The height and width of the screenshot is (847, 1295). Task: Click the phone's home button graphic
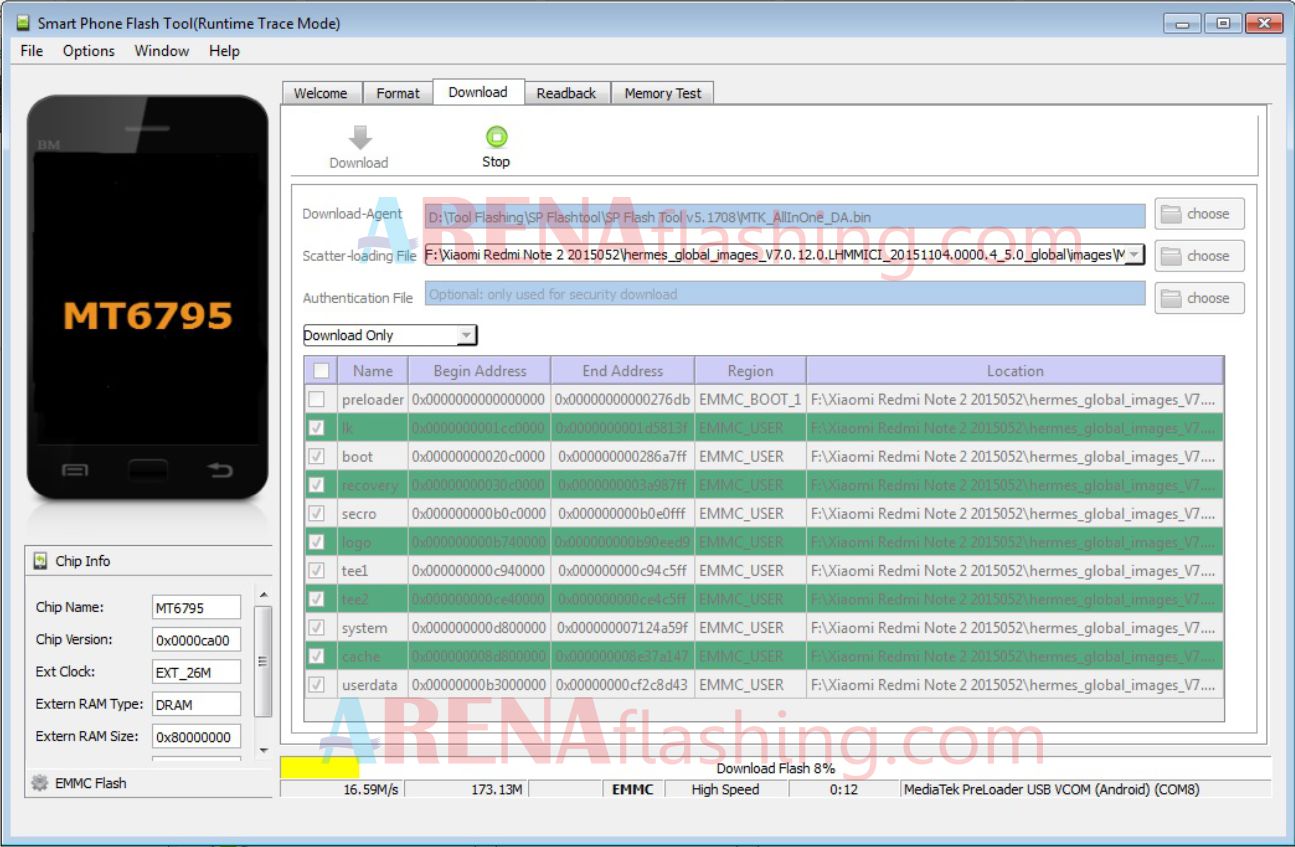click(147, 468)
